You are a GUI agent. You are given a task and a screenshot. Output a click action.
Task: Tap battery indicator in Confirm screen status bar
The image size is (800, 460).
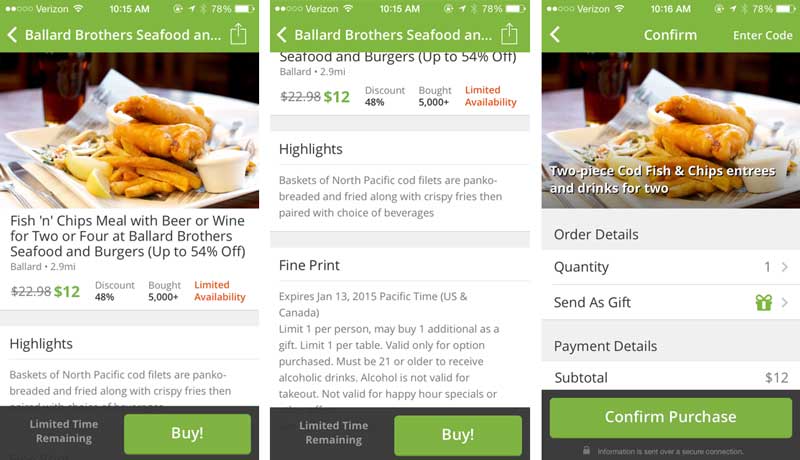click(x=786, y=9)
